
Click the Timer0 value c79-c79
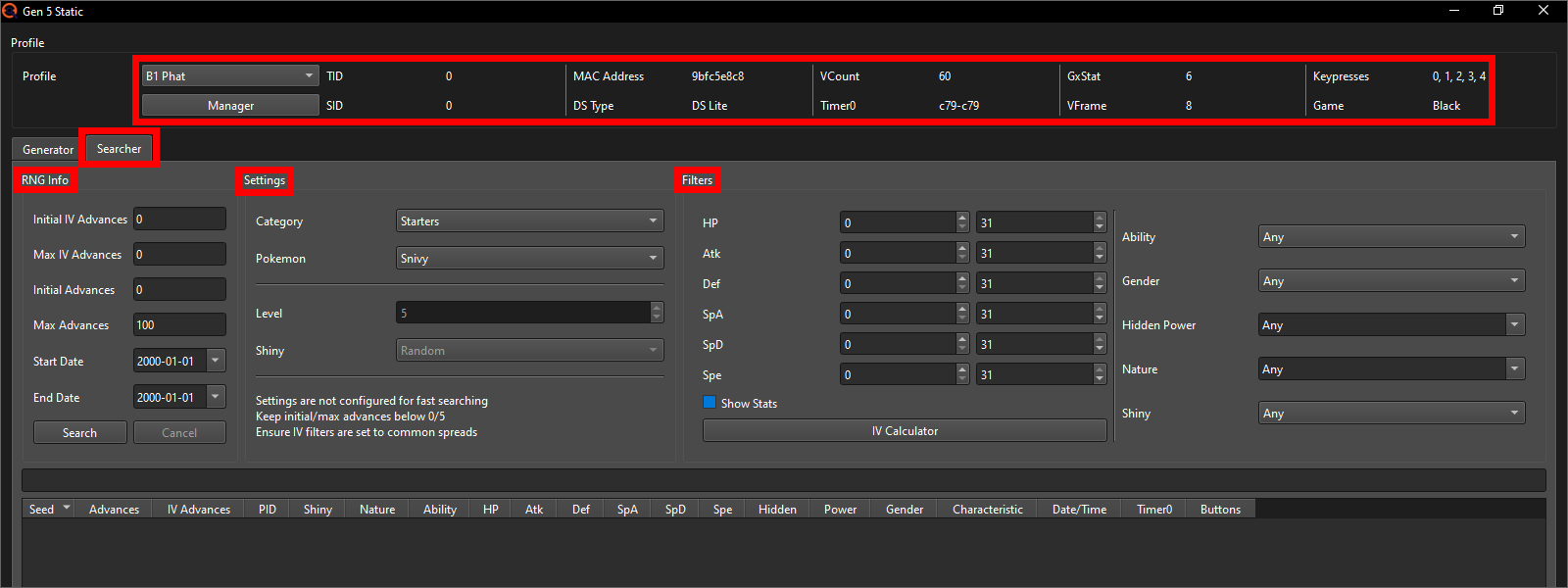pos(958,105)
